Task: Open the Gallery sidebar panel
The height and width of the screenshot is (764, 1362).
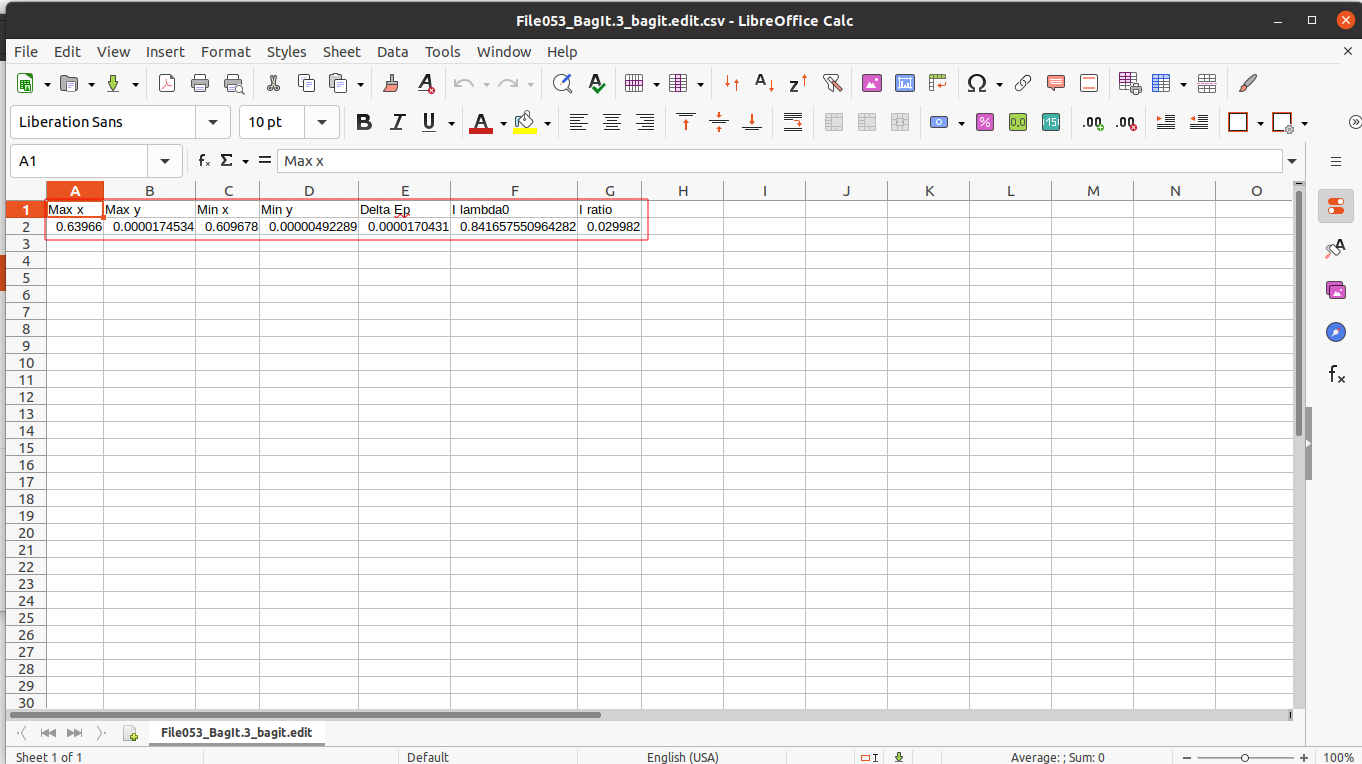Action: point(1336,290)
